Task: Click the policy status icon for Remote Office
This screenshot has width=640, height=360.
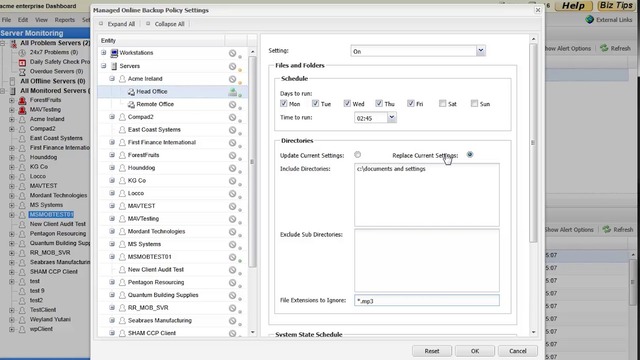Action: 232,104
